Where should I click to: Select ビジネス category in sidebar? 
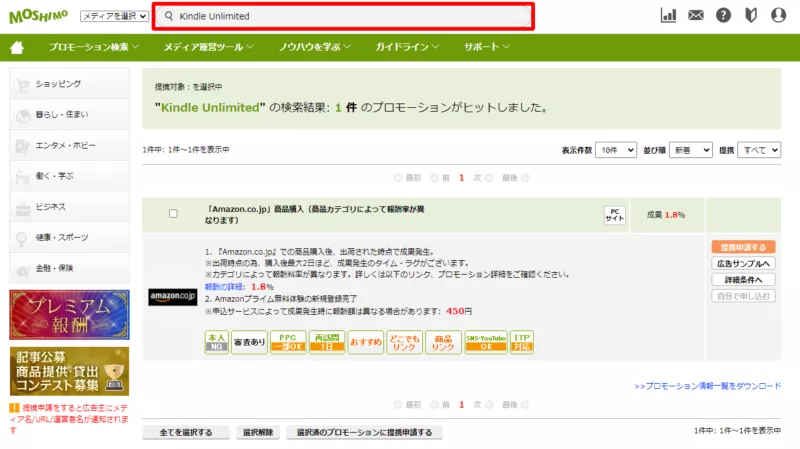(69, 207)
